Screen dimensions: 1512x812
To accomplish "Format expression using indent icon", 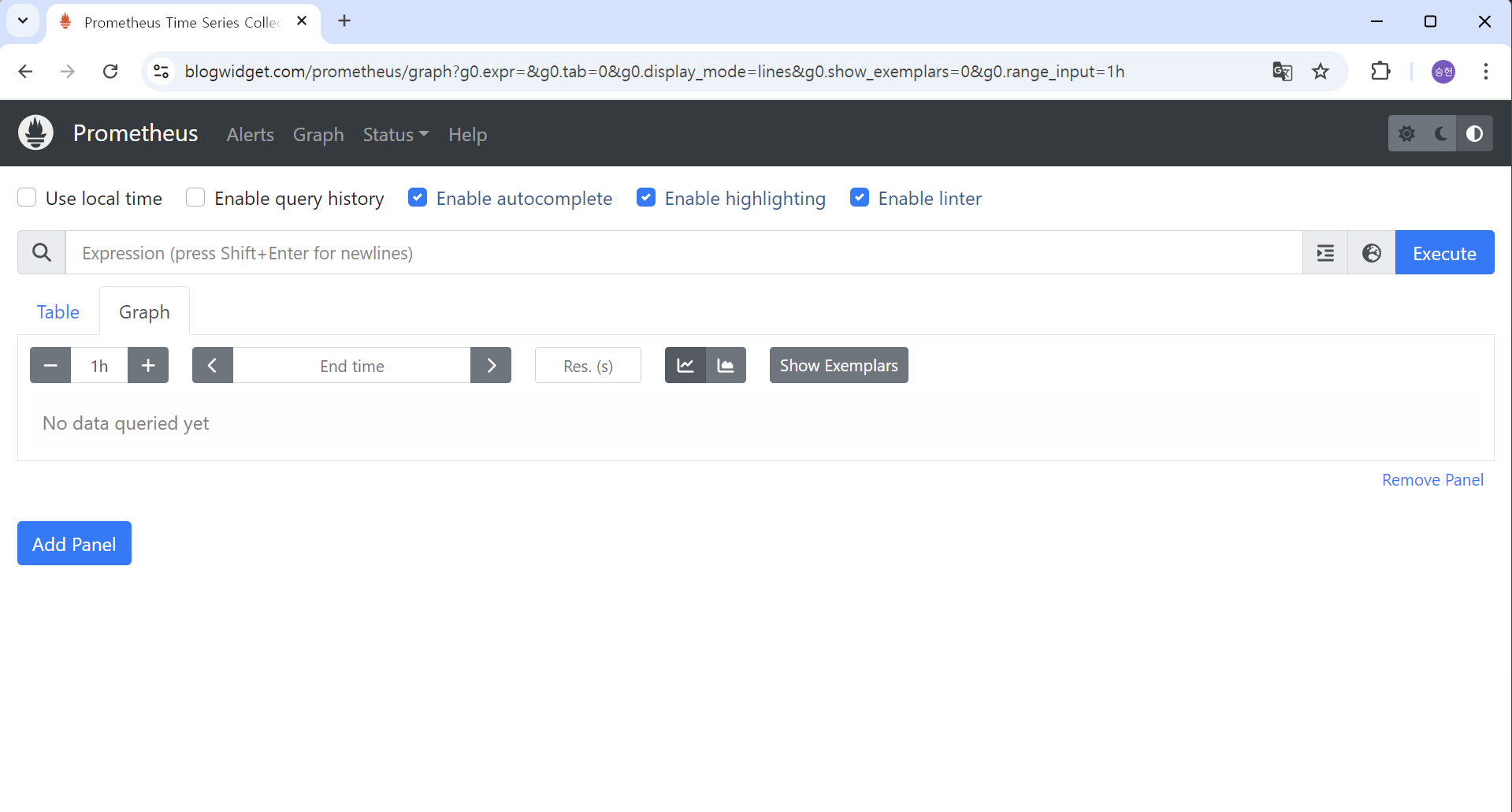I will coord(1325,253).
